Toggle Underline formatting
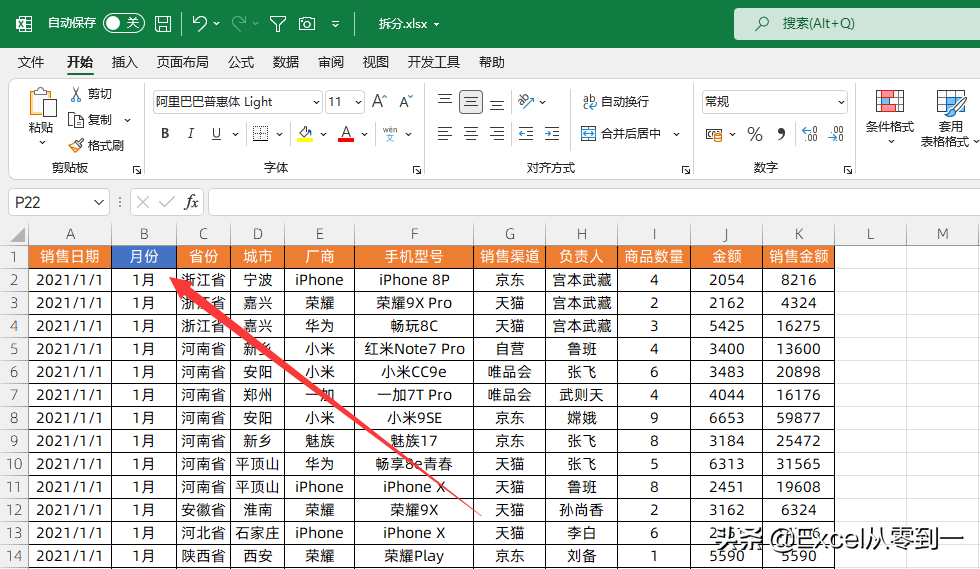Image resolution: width=980 pixels, height=569 pixels. [216, 133]
